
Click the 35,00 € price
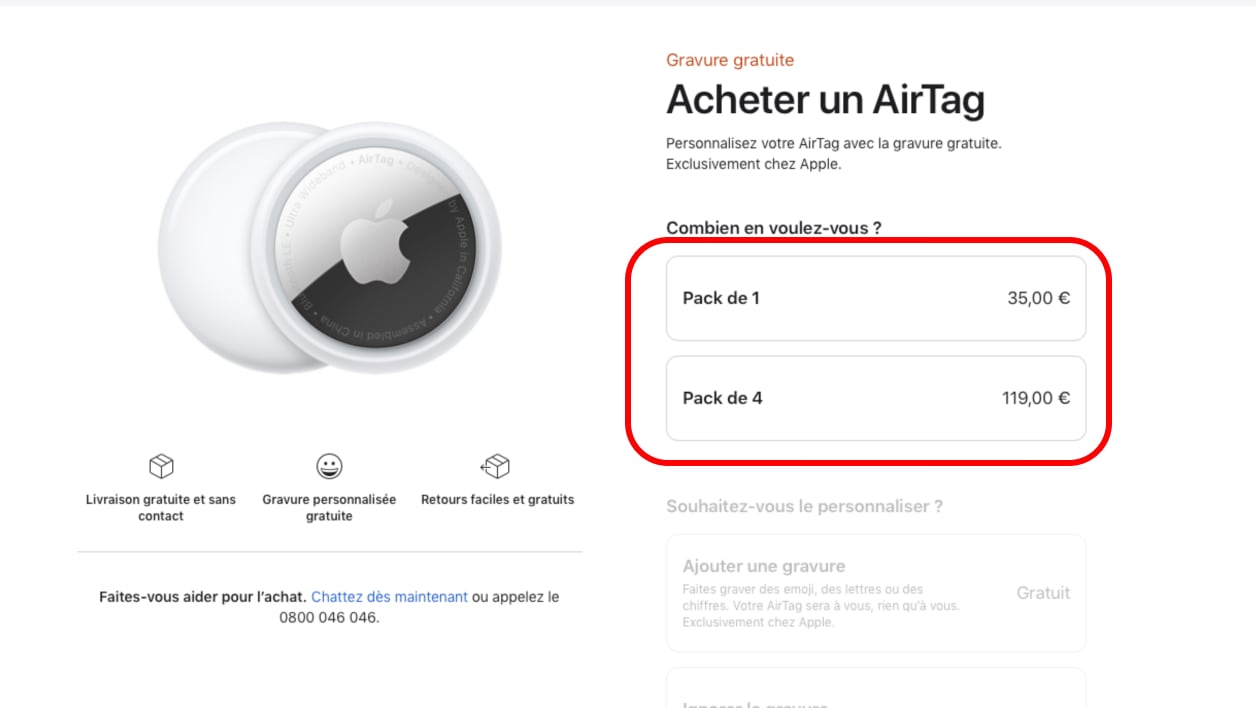(x=1039, y=298)
